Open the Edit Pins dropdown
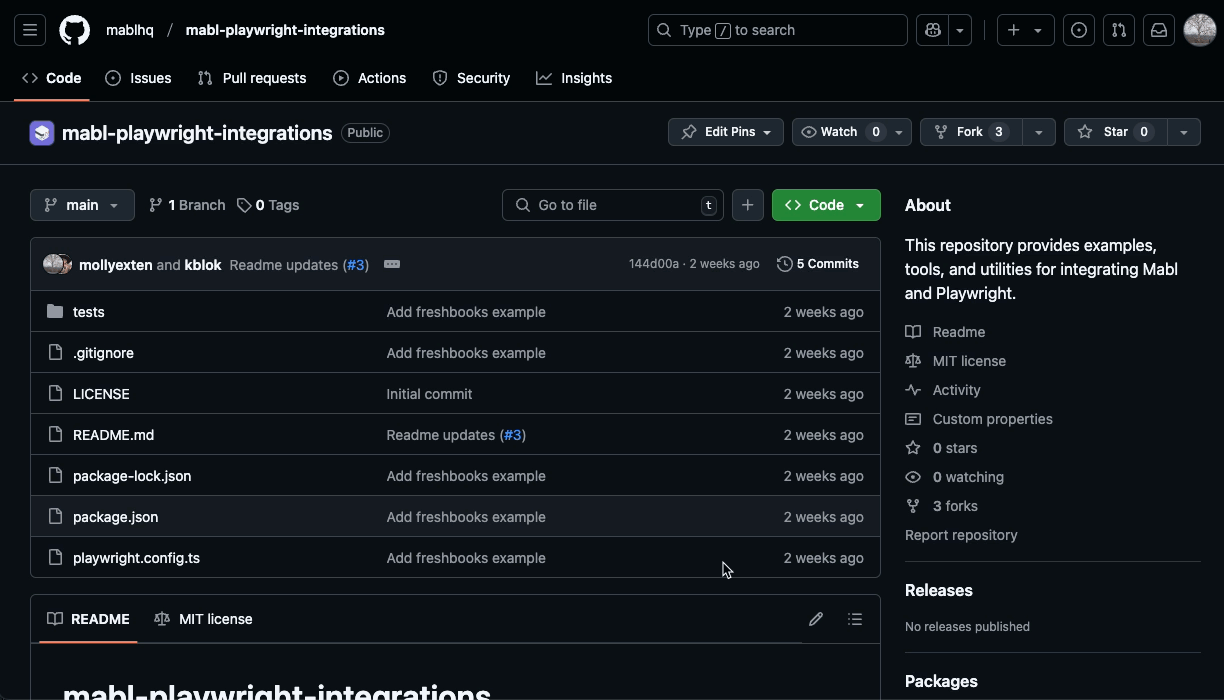 (x=726, y=132)
